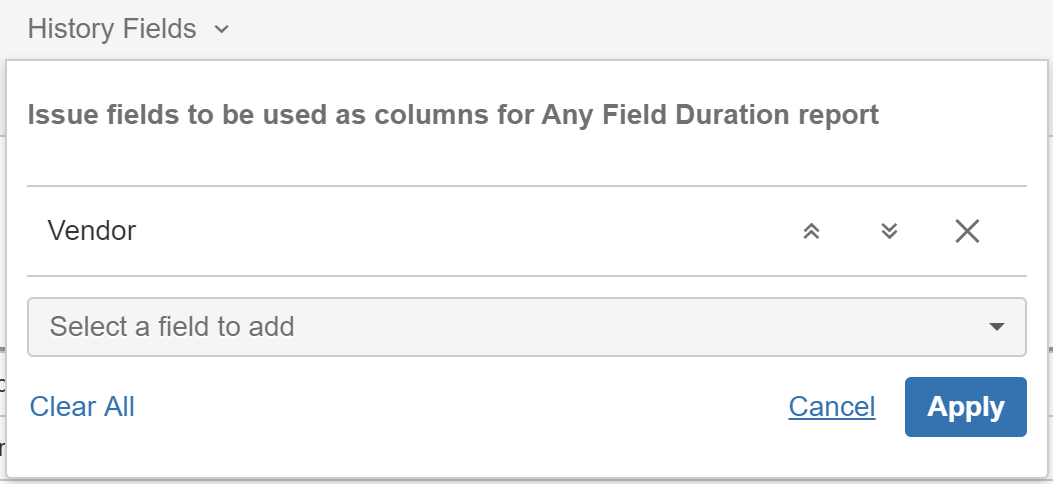Click the Clear All link
Screen dimensions: 1053x484
[82, 406]
